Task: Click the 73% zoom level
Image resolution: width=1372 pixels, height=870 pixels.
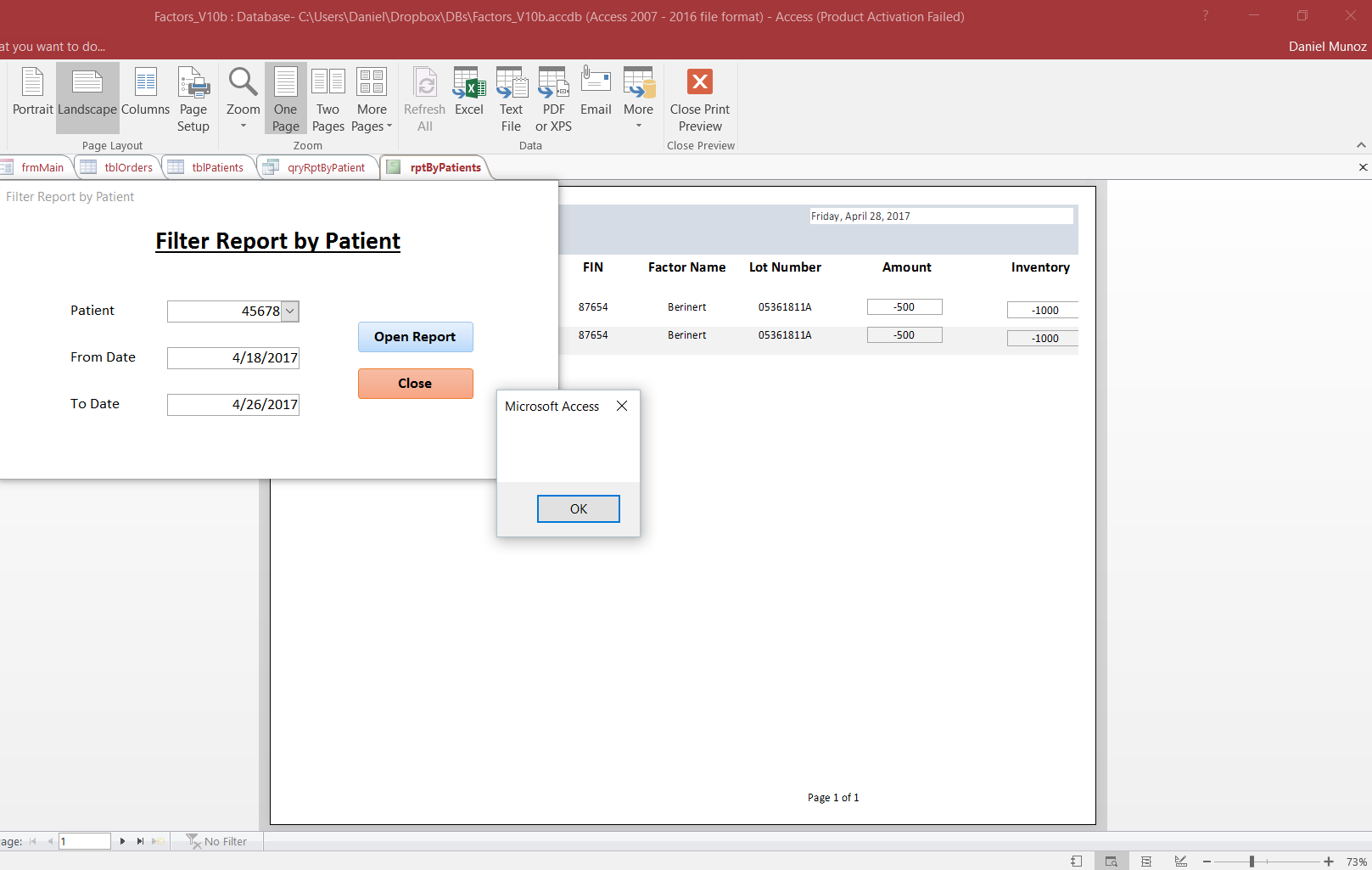Action: click(1356, 862)
